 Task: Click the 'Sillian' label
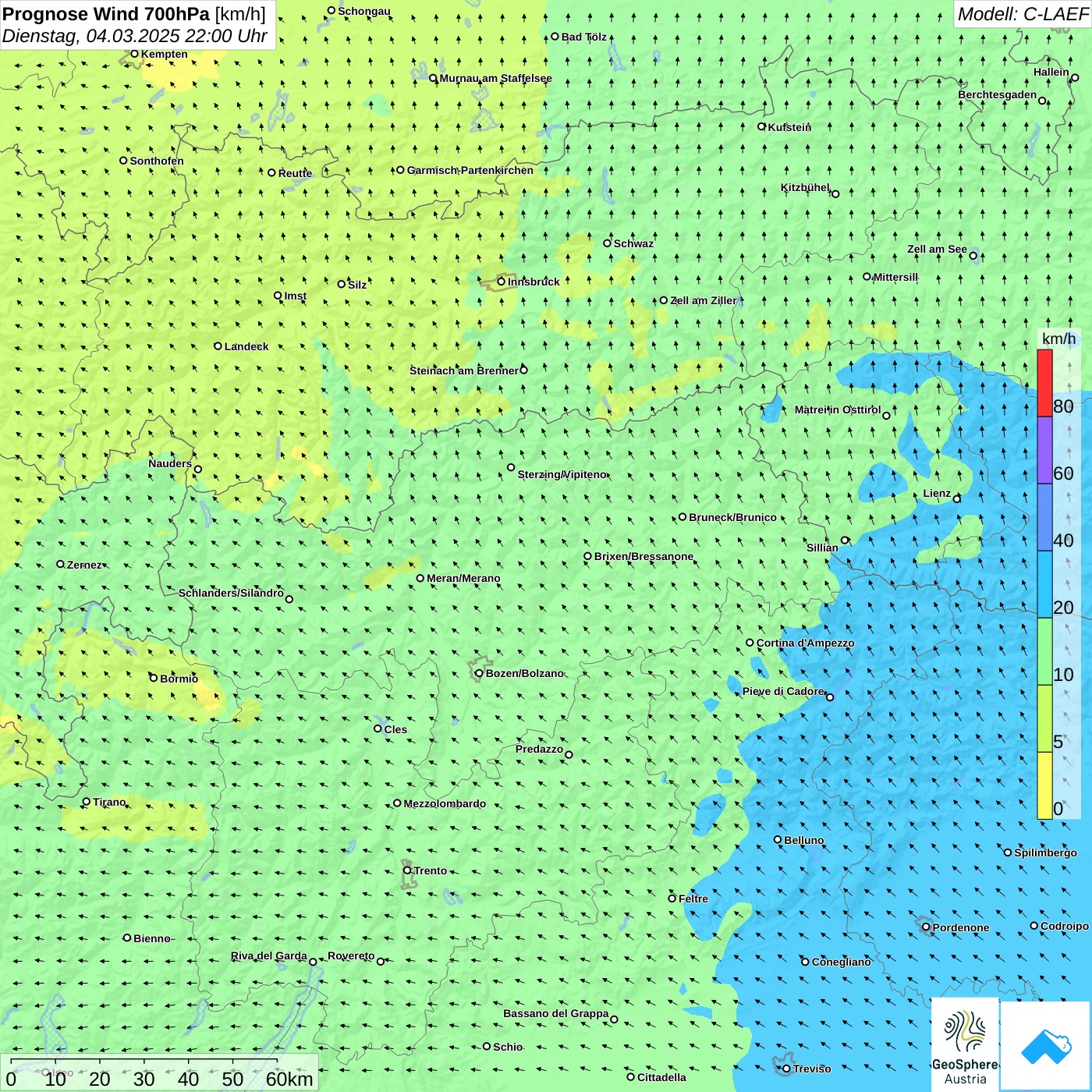click(822, 548)
